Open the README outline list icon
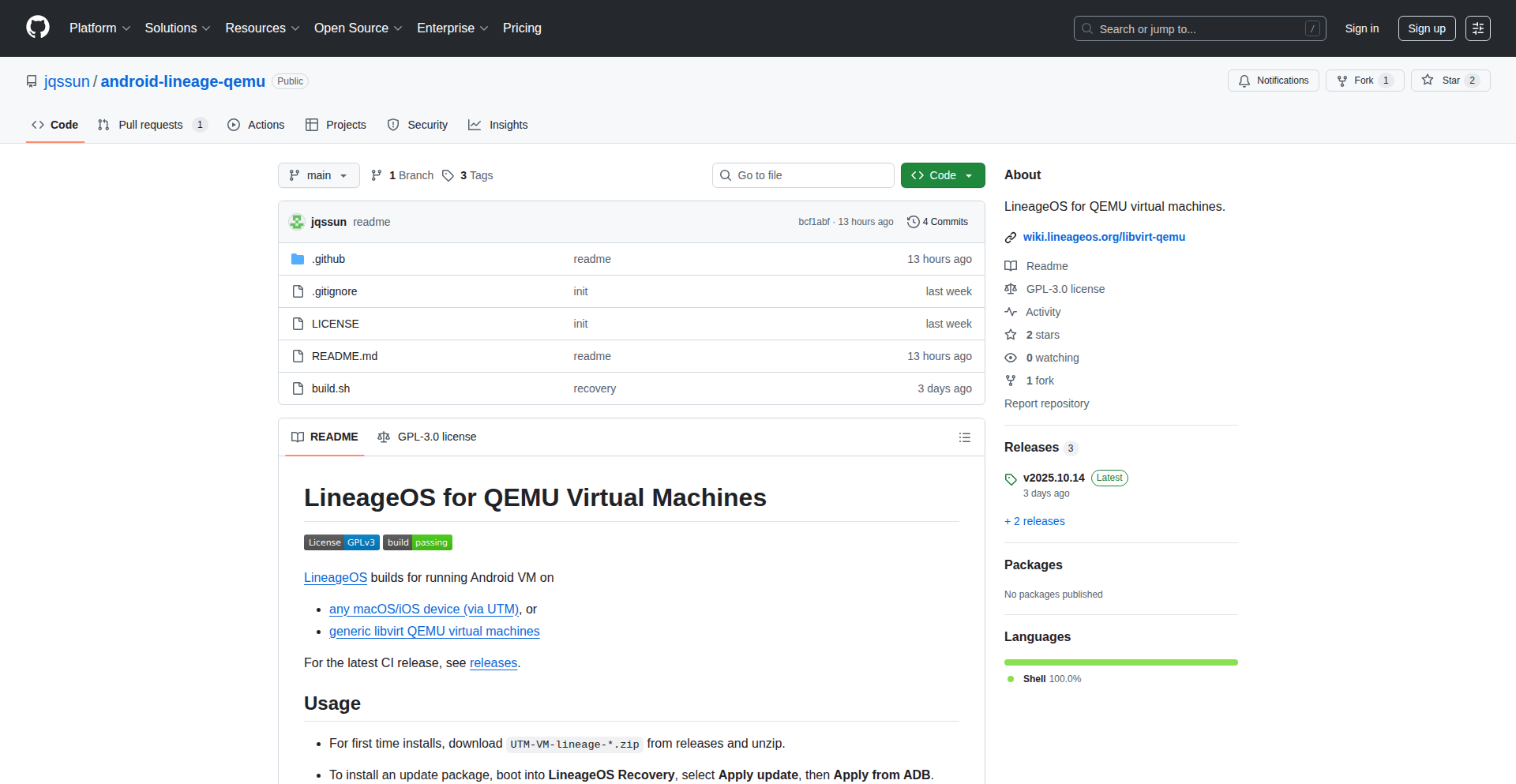 click(964, 437)
